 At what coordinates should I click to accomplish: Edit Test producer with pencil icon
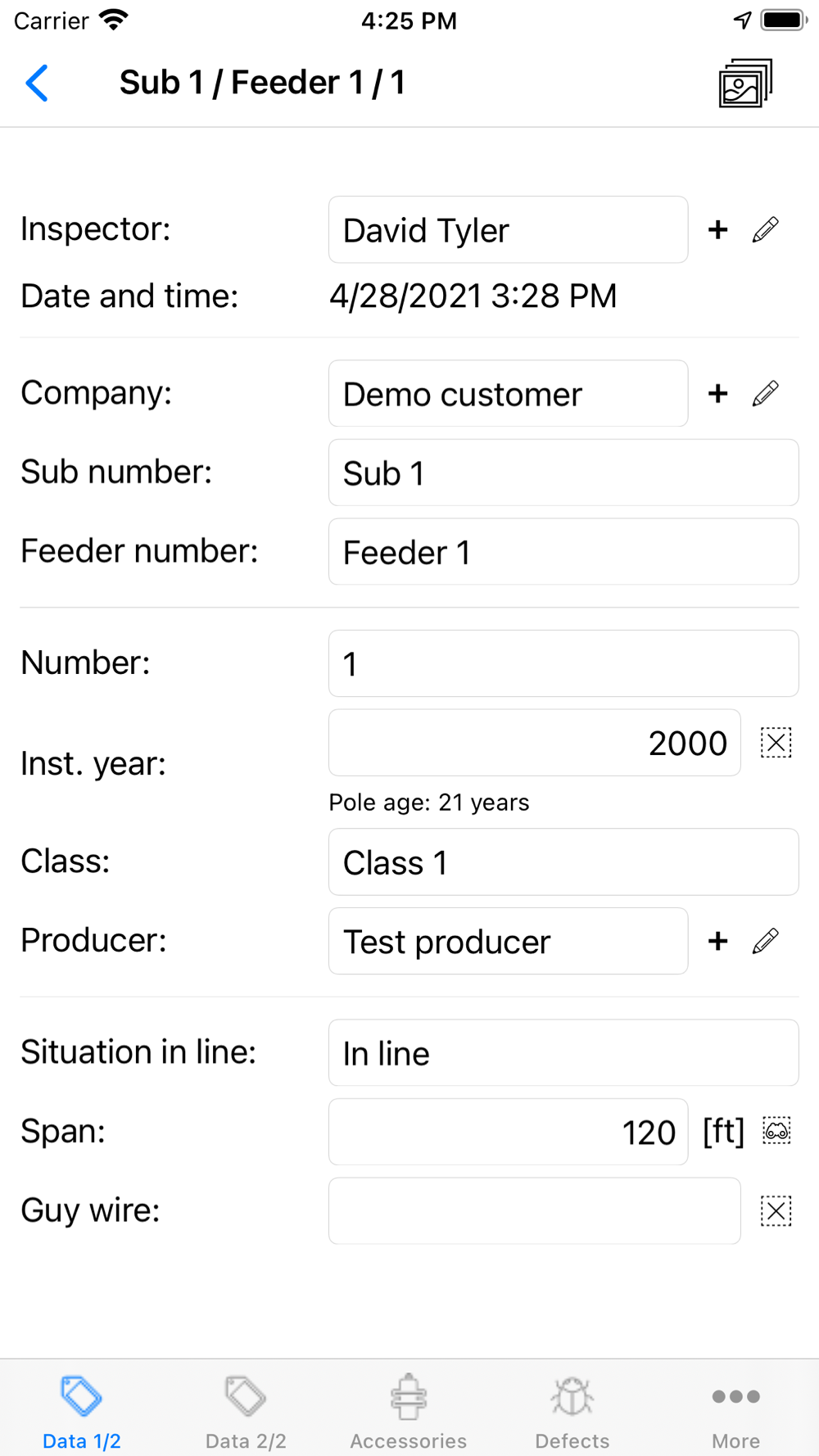point(765,941)
